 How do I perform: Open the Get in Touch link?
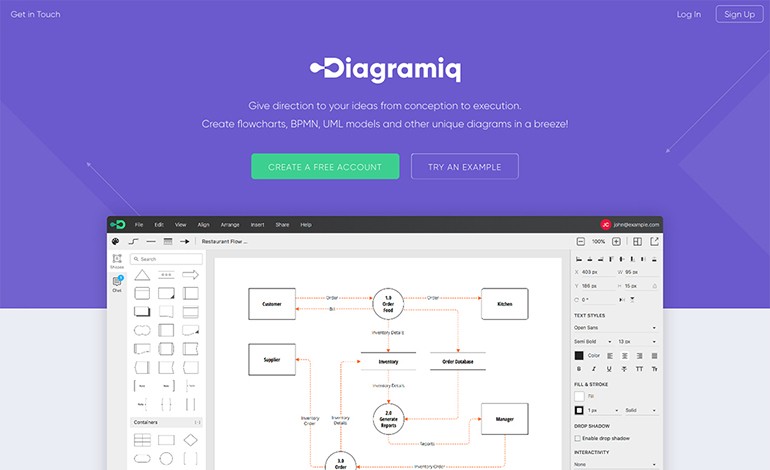(35, 14)
